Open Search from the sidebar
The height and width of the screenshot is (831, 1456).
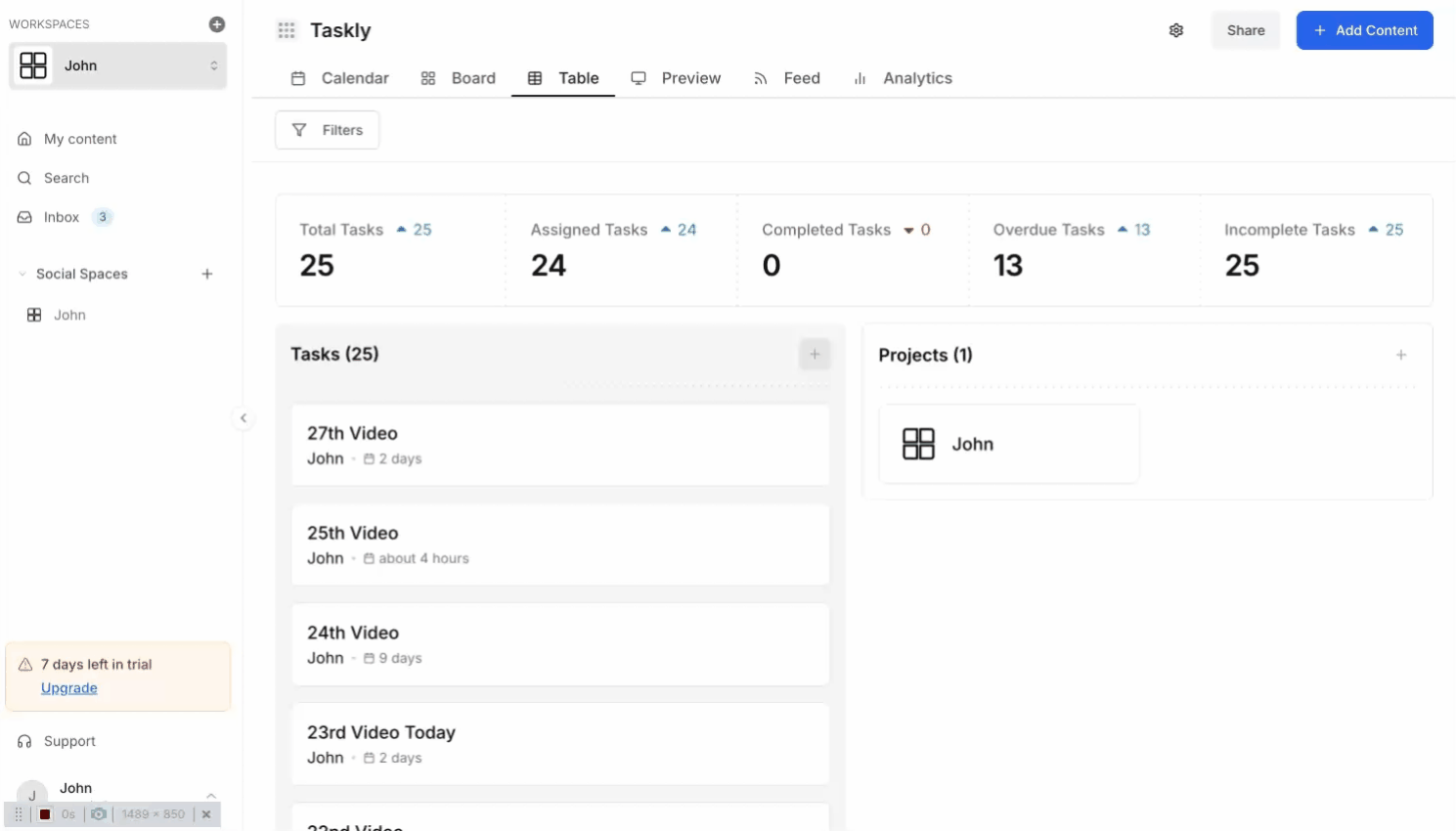(x=24, y=178)
